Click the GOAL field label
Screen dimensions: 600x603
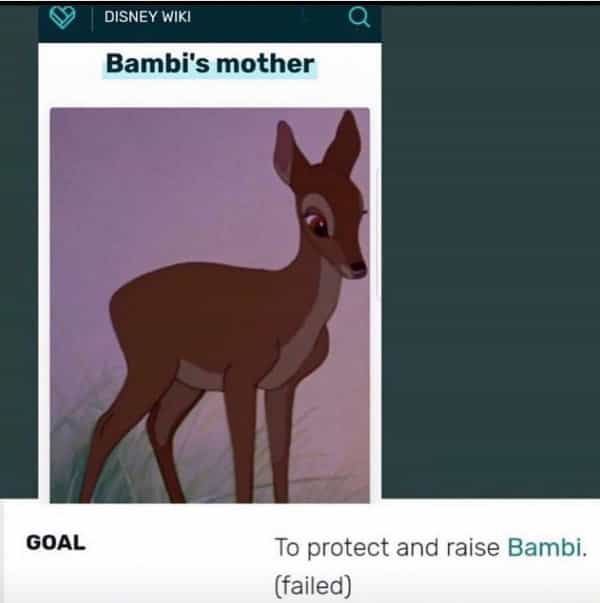click(x=56, y=543)
